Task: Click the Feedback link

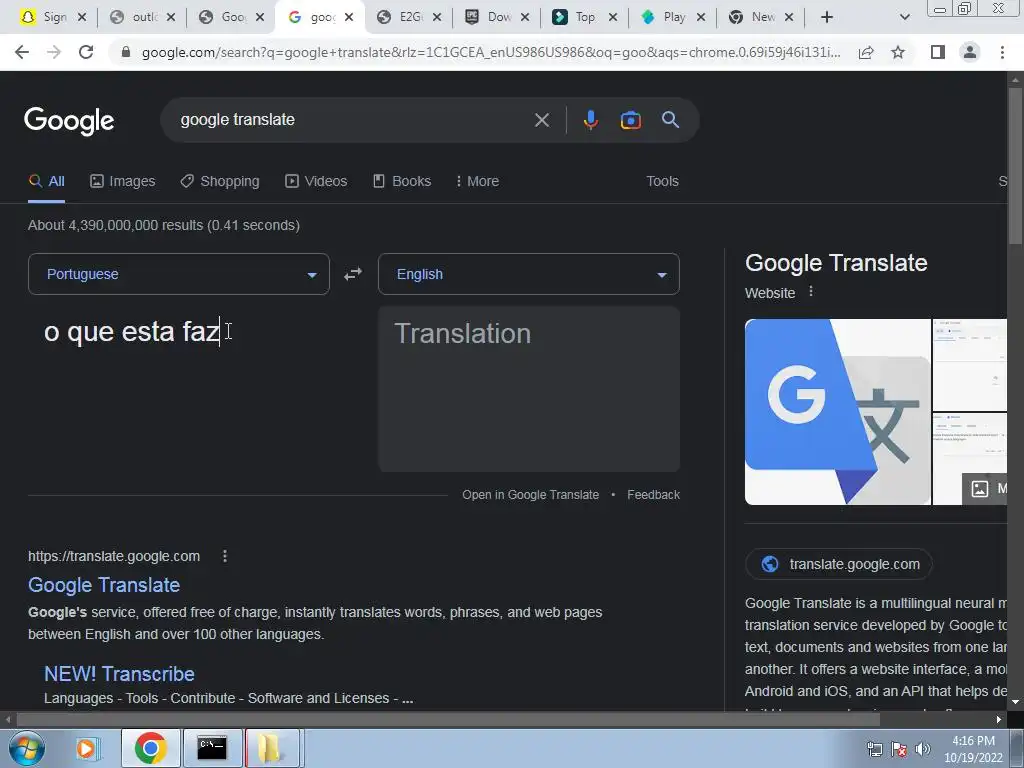Action: tap(653, 495)
